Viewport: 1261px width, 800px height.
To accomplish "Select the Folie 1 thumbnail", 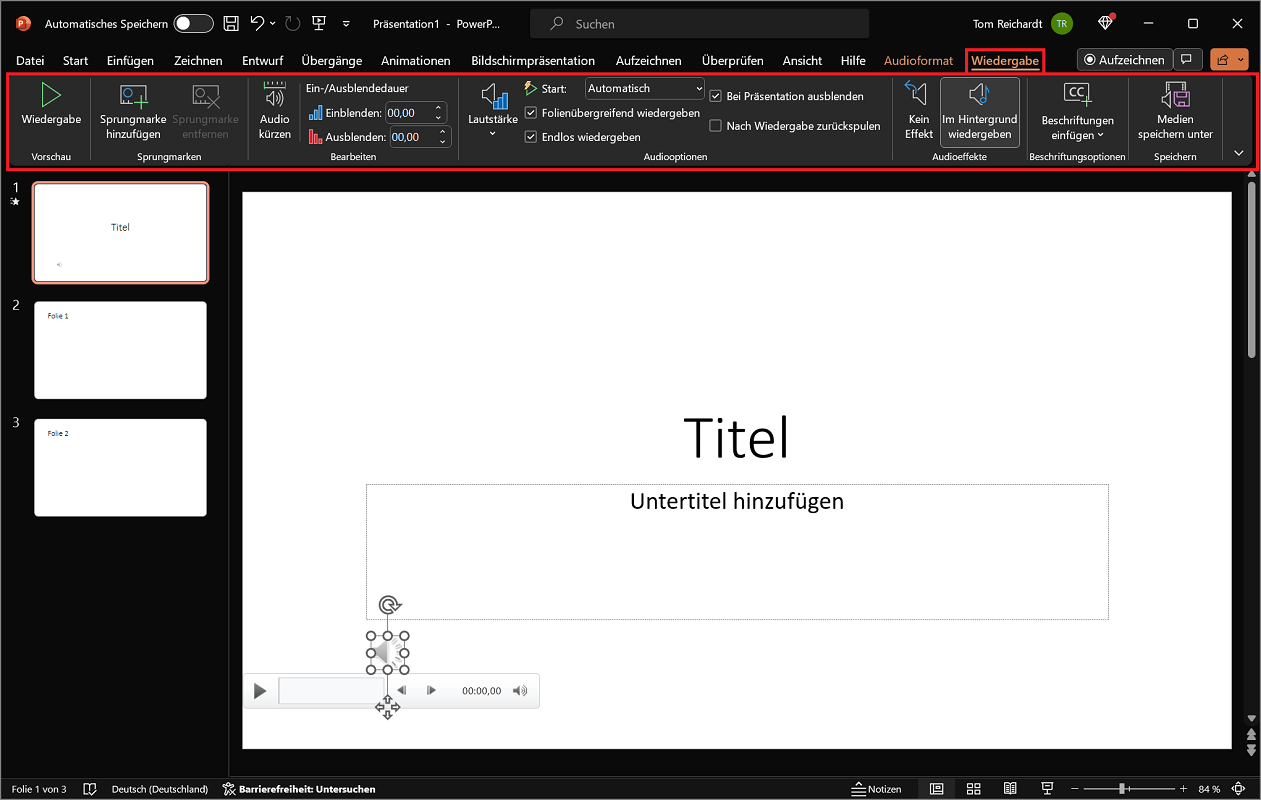I will (x=120, y=350).
